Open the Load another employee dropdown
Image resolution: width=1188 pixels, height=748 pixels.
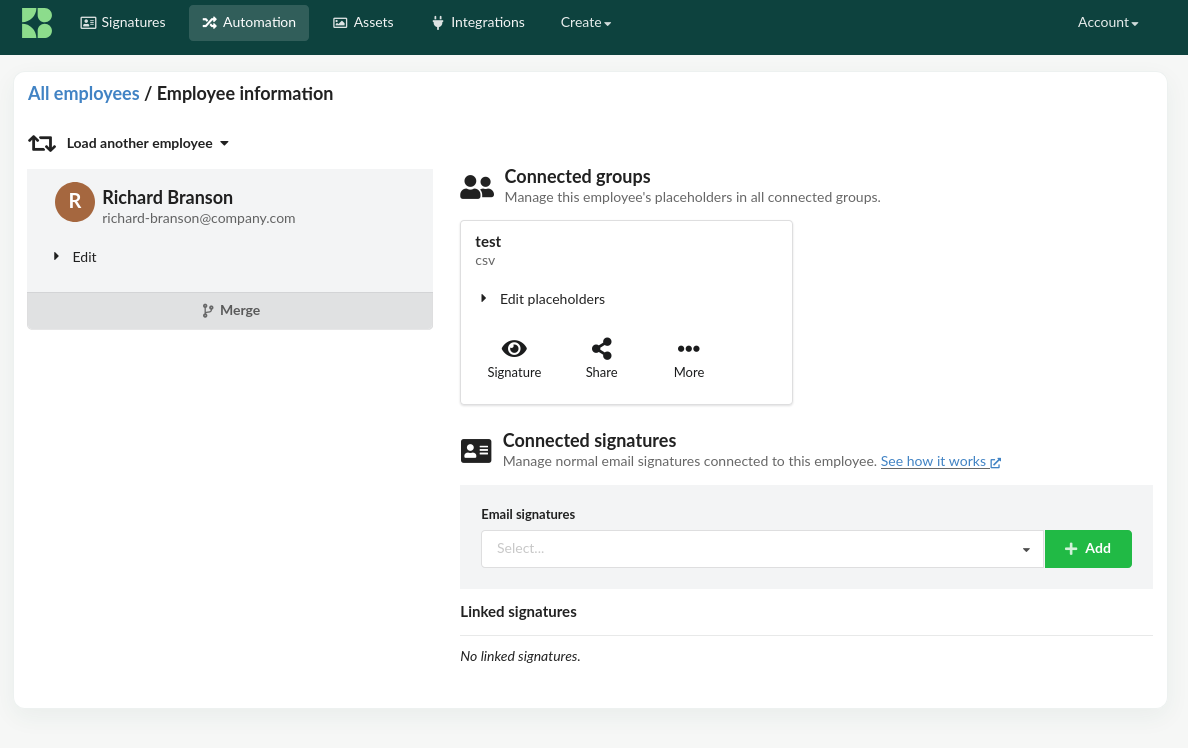(x=147, y=144)
